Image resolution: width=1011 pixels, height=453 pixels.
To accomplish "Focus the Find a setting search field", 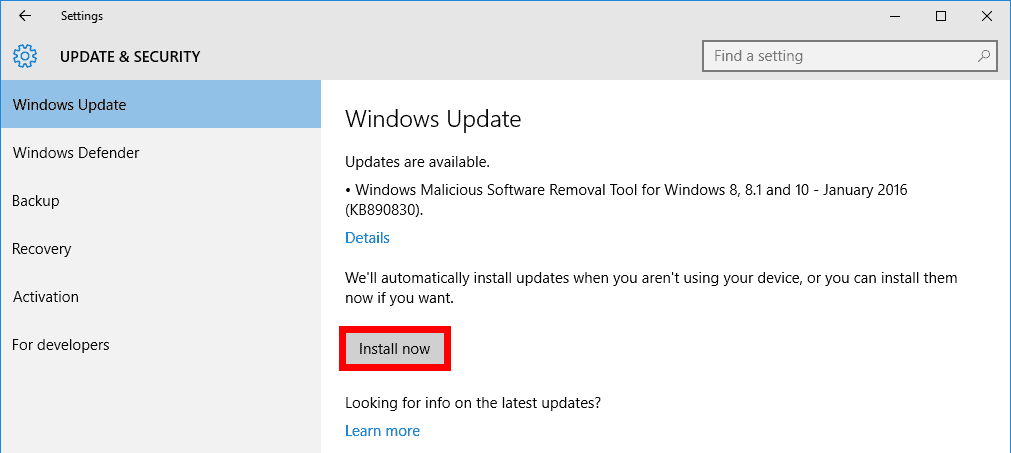I will point(849,56).
